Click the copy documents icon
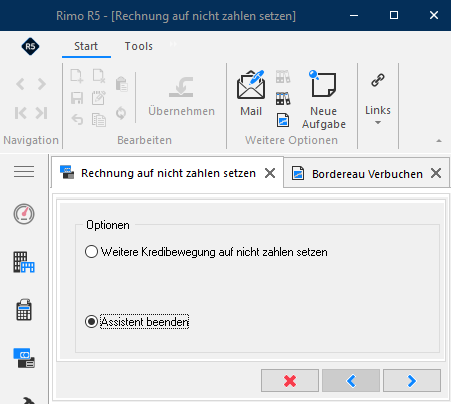Screen dimensions: 451x404 99,120
